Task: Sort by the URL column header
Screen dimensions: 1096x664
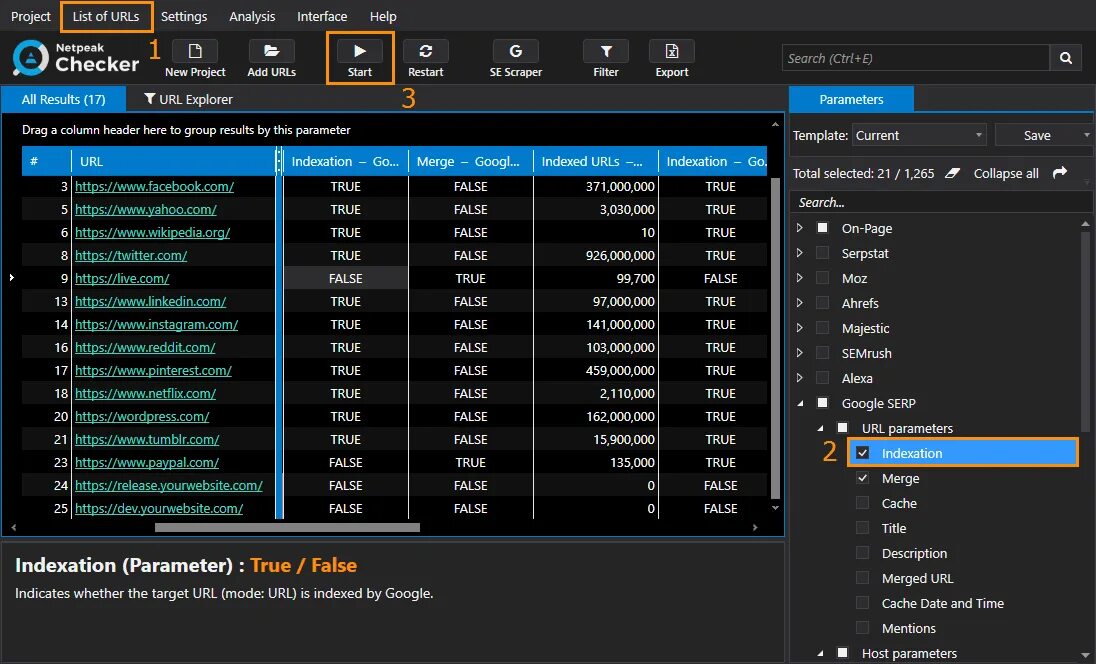Action: [173, 161]
